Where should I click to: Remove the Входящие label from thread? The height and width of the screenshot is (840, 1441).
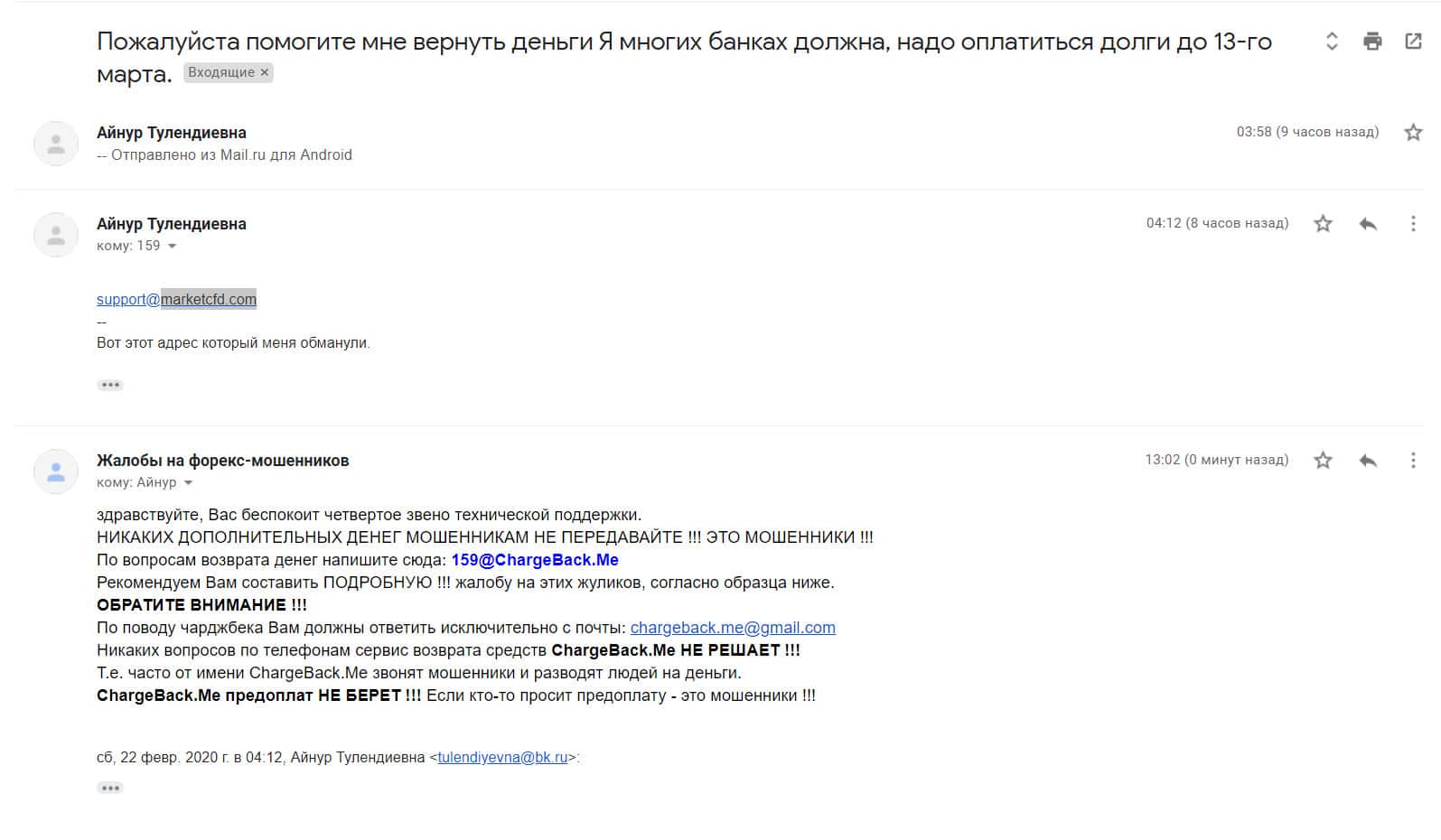click(265, 73)
